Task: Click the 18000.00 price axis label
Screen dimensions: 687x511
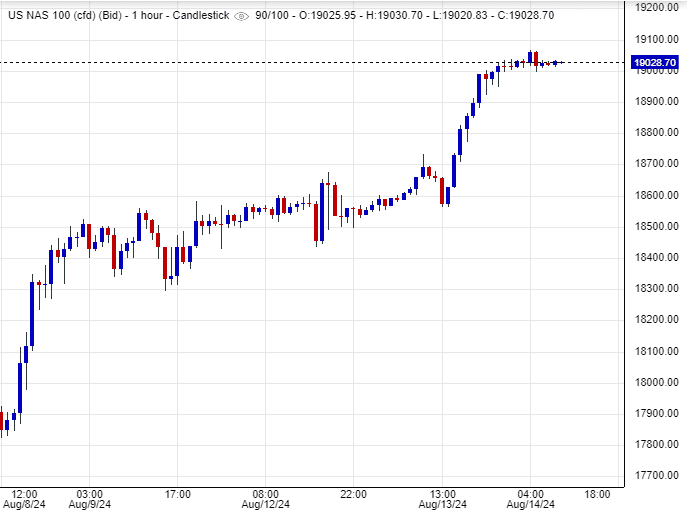Action: pyautogui.click(x=657, y=382)
